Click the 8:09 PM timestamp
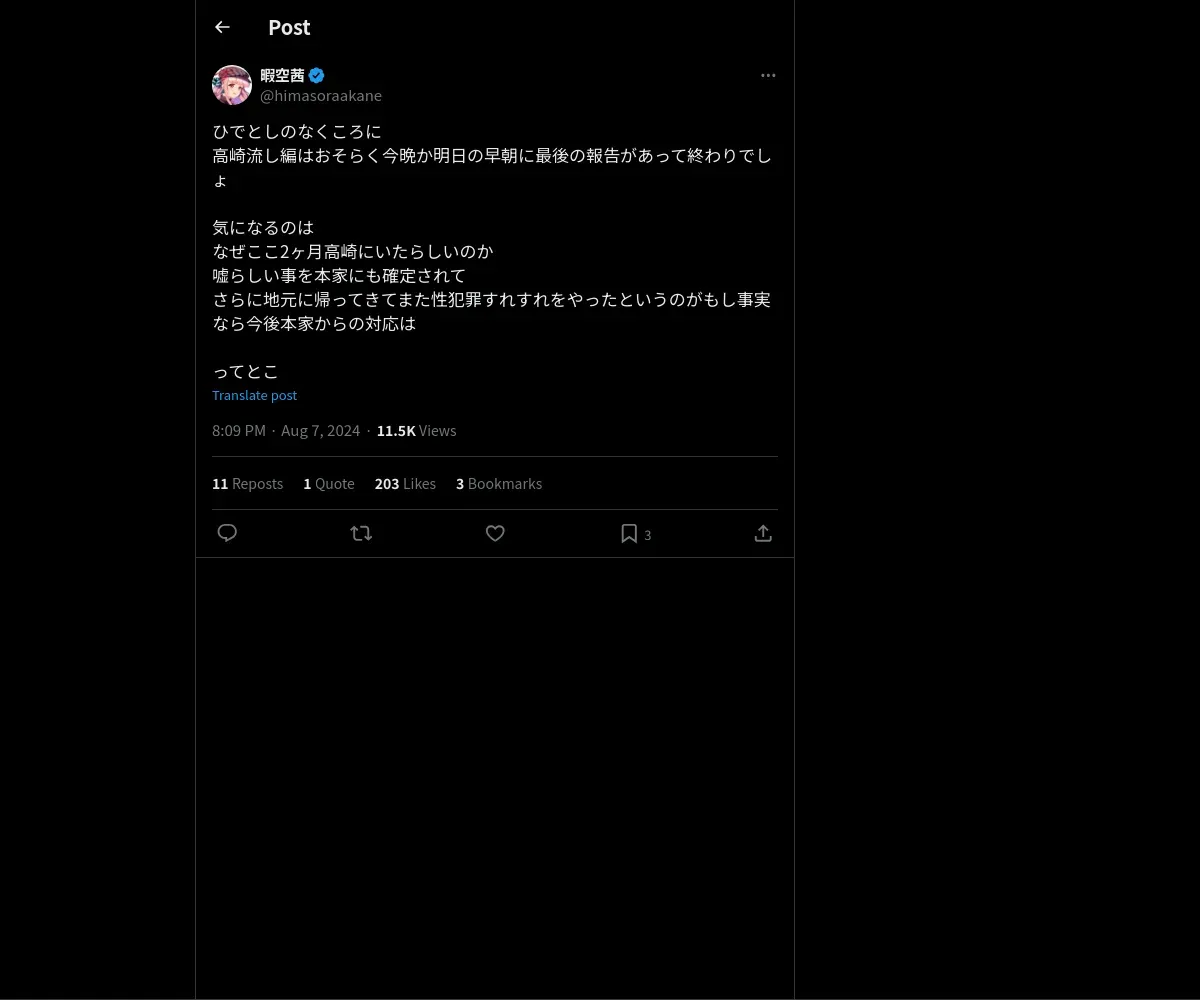Screen dimensions: 1200x1000 238,430
